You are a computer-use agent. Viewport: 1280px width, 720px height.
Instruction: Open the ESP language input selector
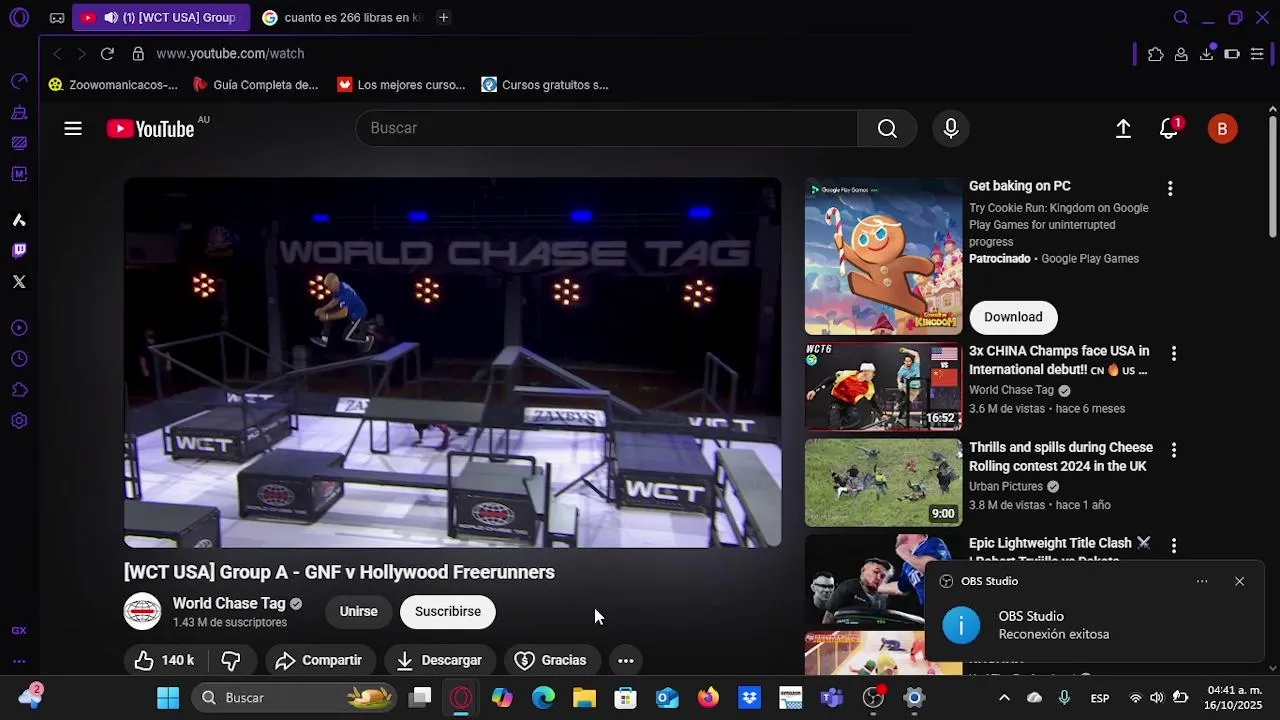coord(1099,697)
